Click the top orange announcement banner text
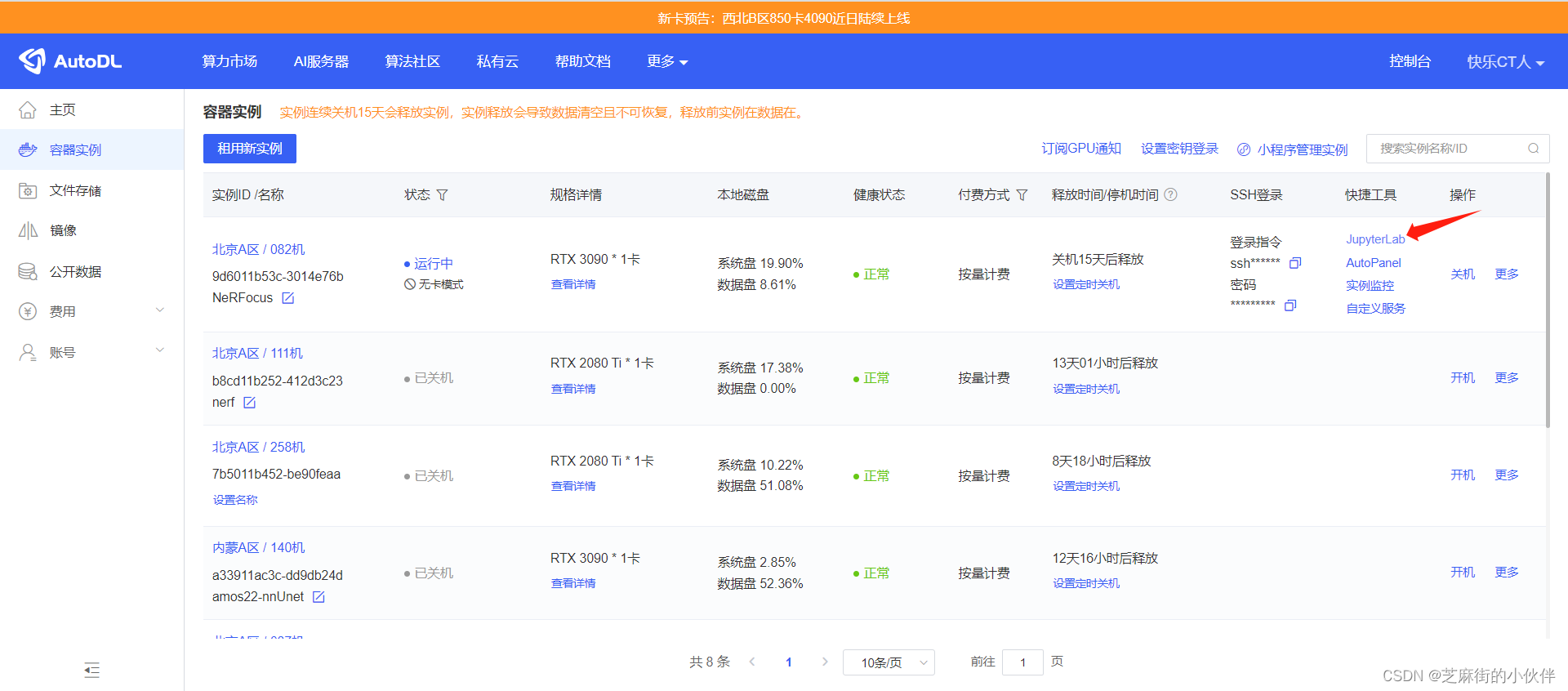The image size is (1568, 691). [784, 18]
